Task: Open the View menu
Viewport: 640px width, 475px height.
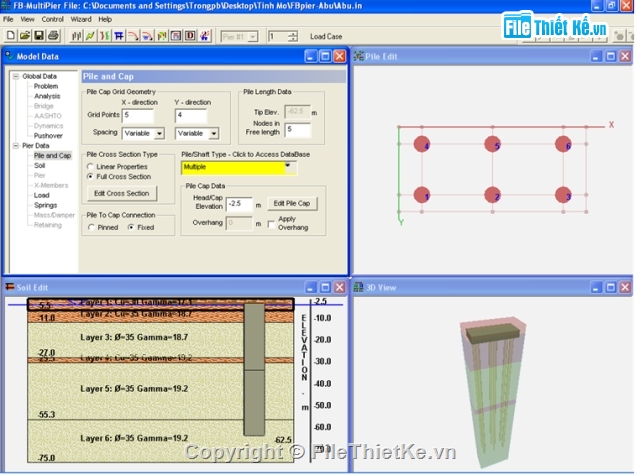Action: [27, 19]
